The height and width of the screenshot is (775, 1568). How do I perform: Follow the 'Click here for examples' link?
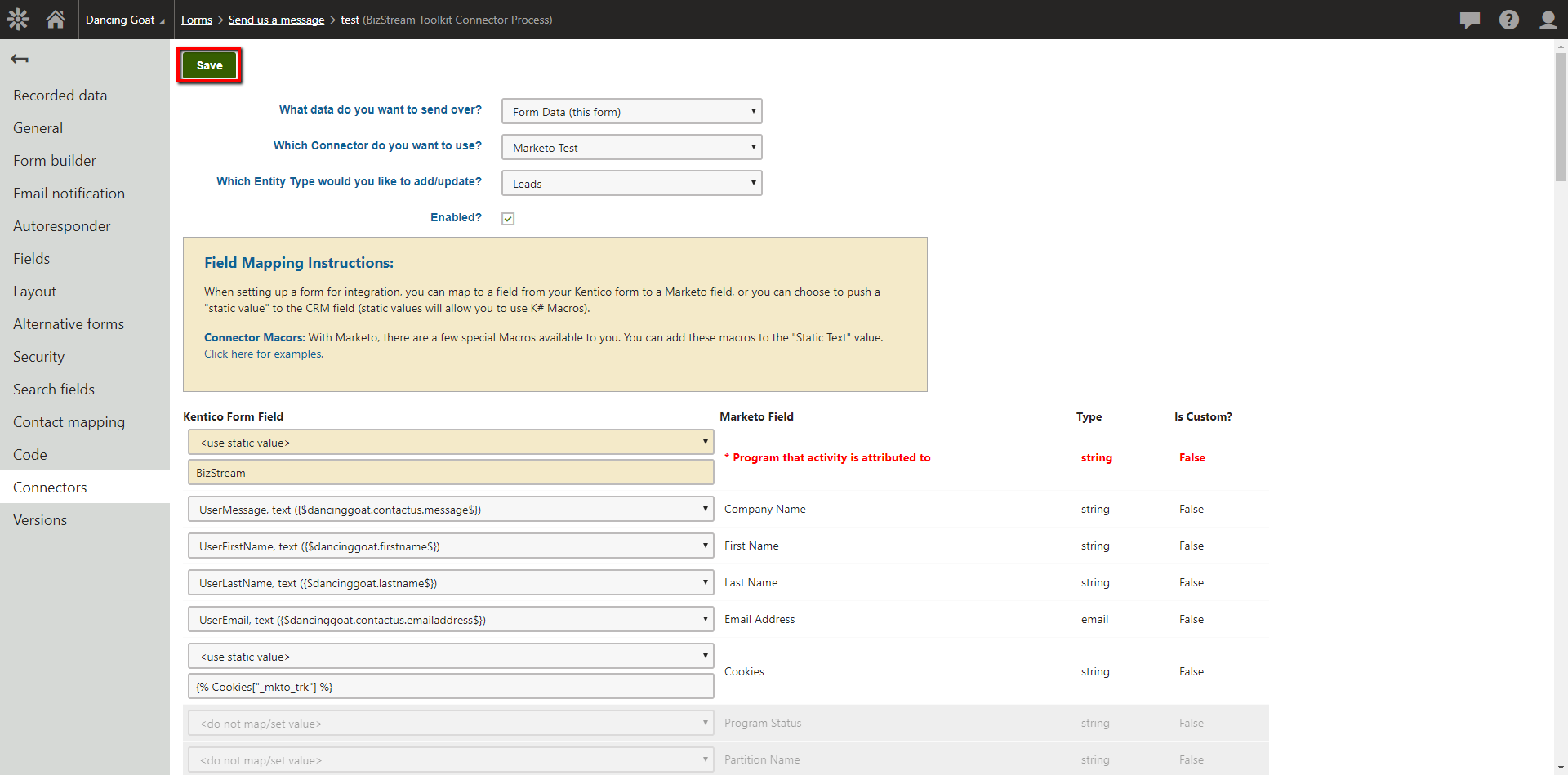pyautogui.click(x=264, y=354)
